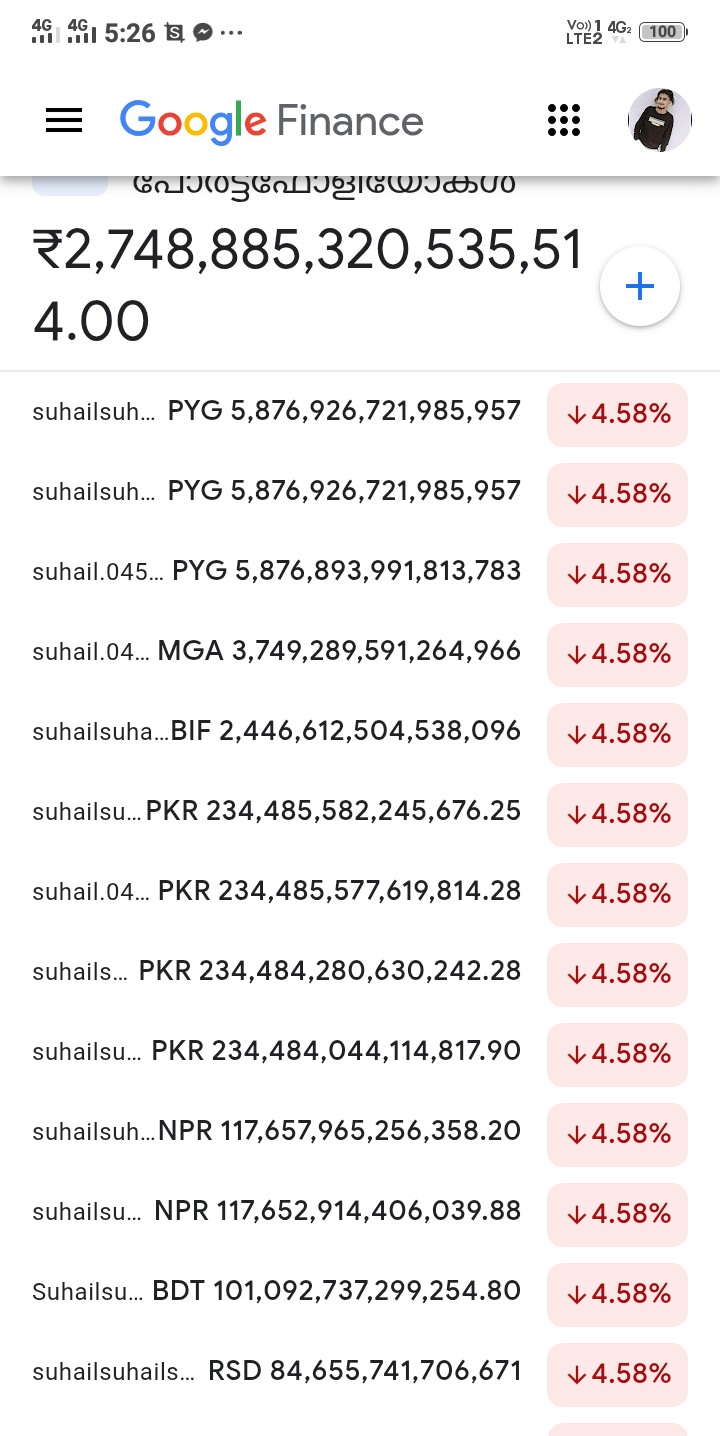Tap the 4.58% badge beside MGA 3,749,289,591,264,966

[x=617, y=654]
